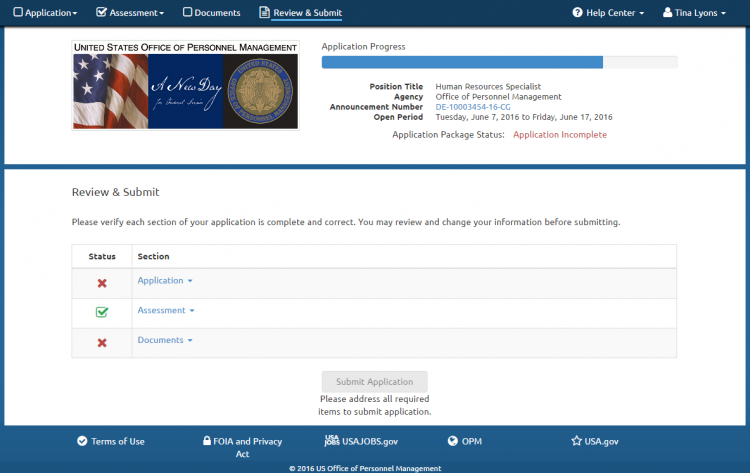Click the green check status for Assessment

click(x=102, y=312)
